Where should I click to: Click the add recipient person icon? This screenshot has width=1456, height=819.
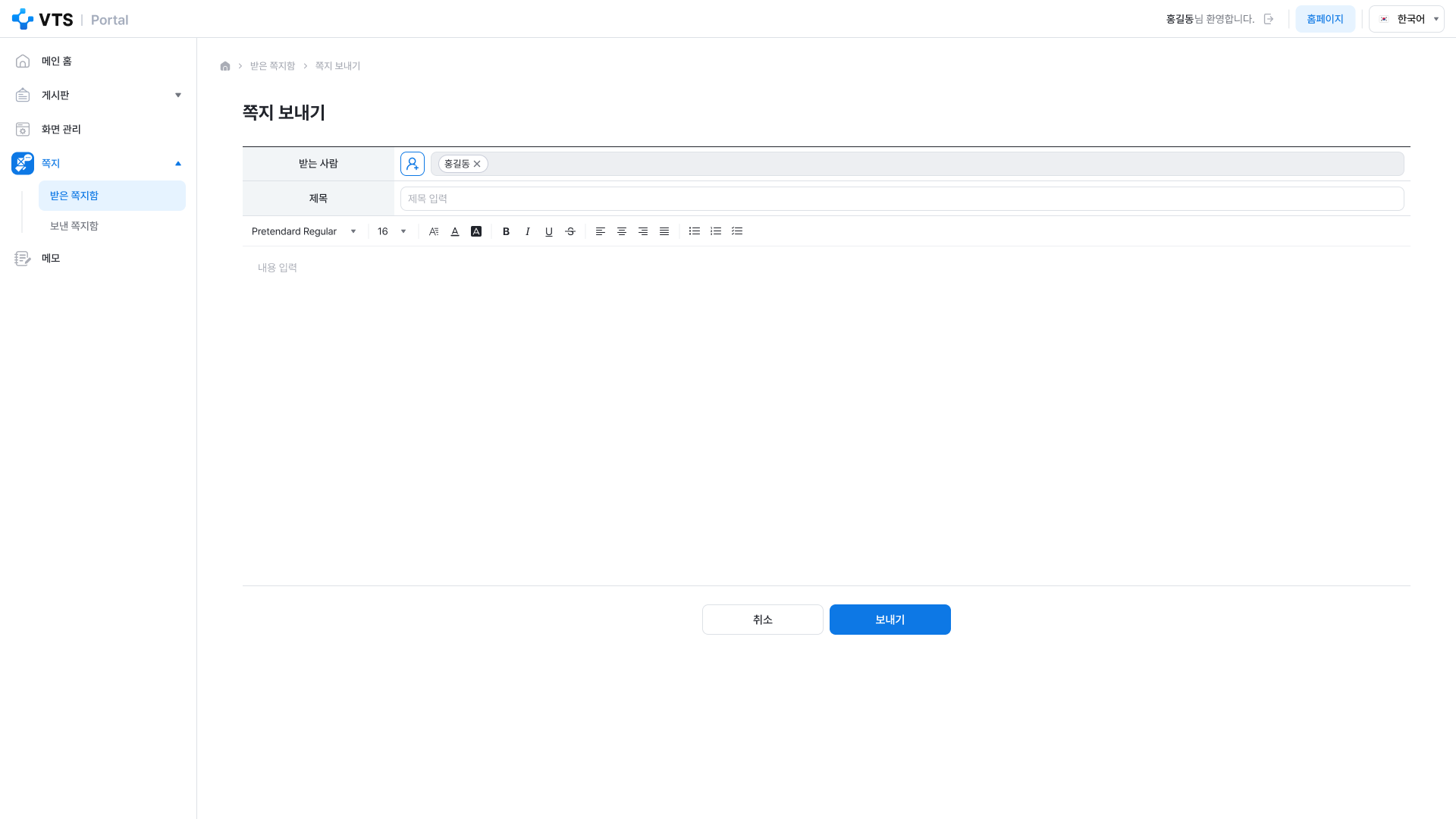coord(413,164)
